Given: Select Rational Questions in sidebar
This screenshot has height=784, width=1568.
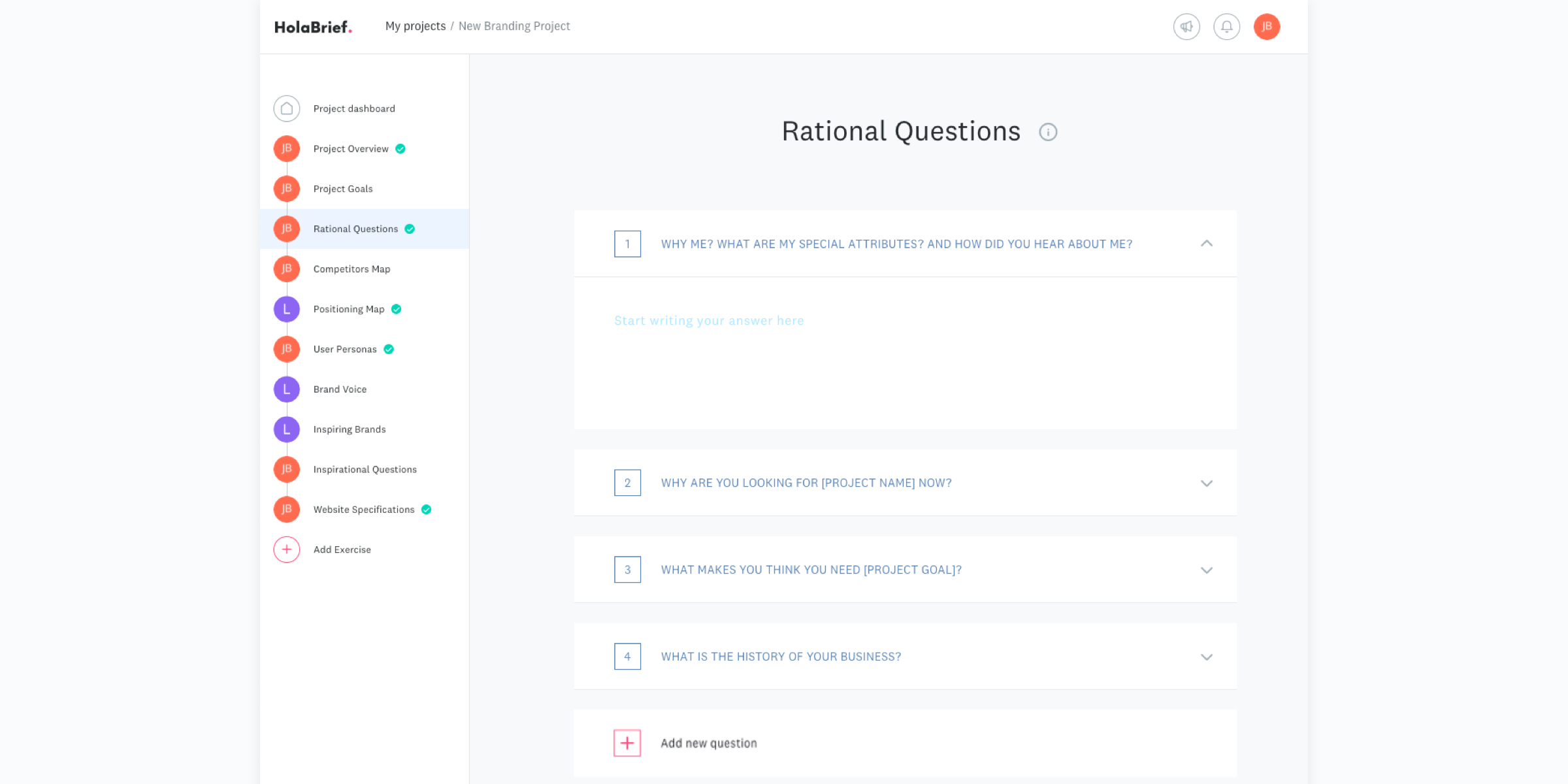Looking at the screenshot, I should 365,229.
